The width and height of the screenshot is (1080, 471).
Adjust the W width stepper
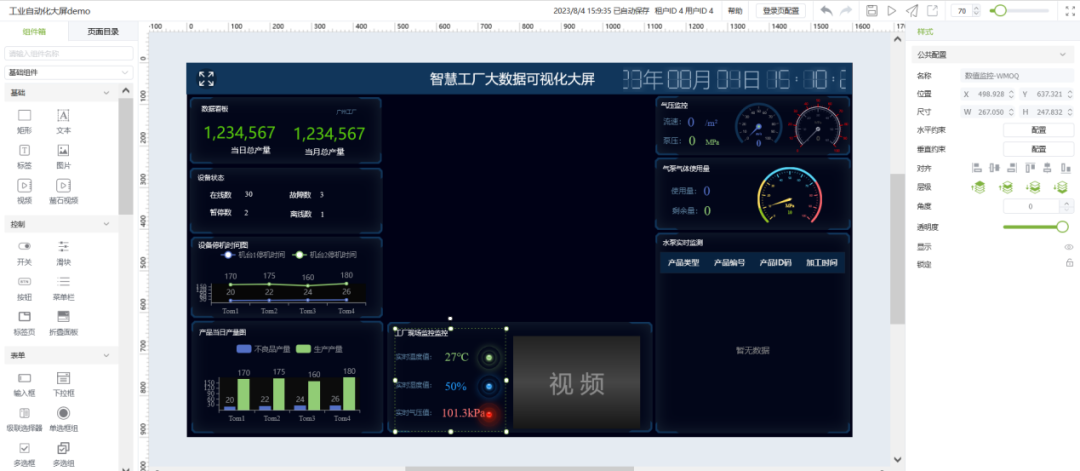pos(1010,112)
